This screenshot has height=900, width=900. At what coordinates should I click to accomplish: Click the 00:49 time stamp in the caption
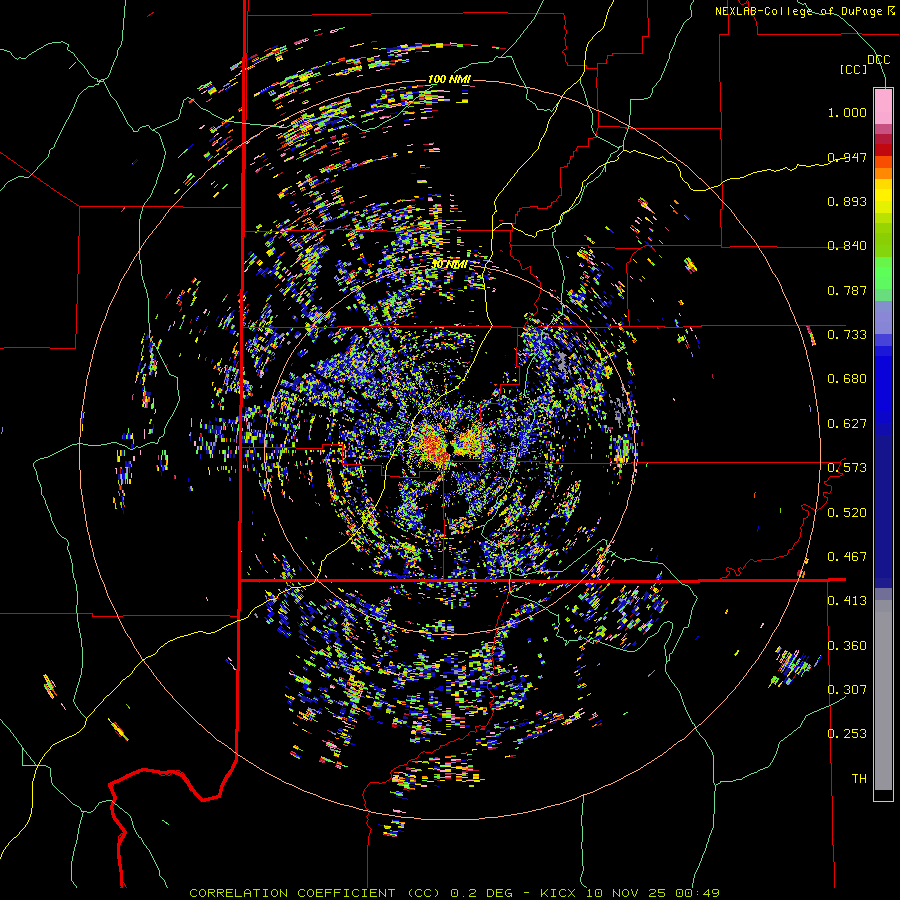(697, 893)
